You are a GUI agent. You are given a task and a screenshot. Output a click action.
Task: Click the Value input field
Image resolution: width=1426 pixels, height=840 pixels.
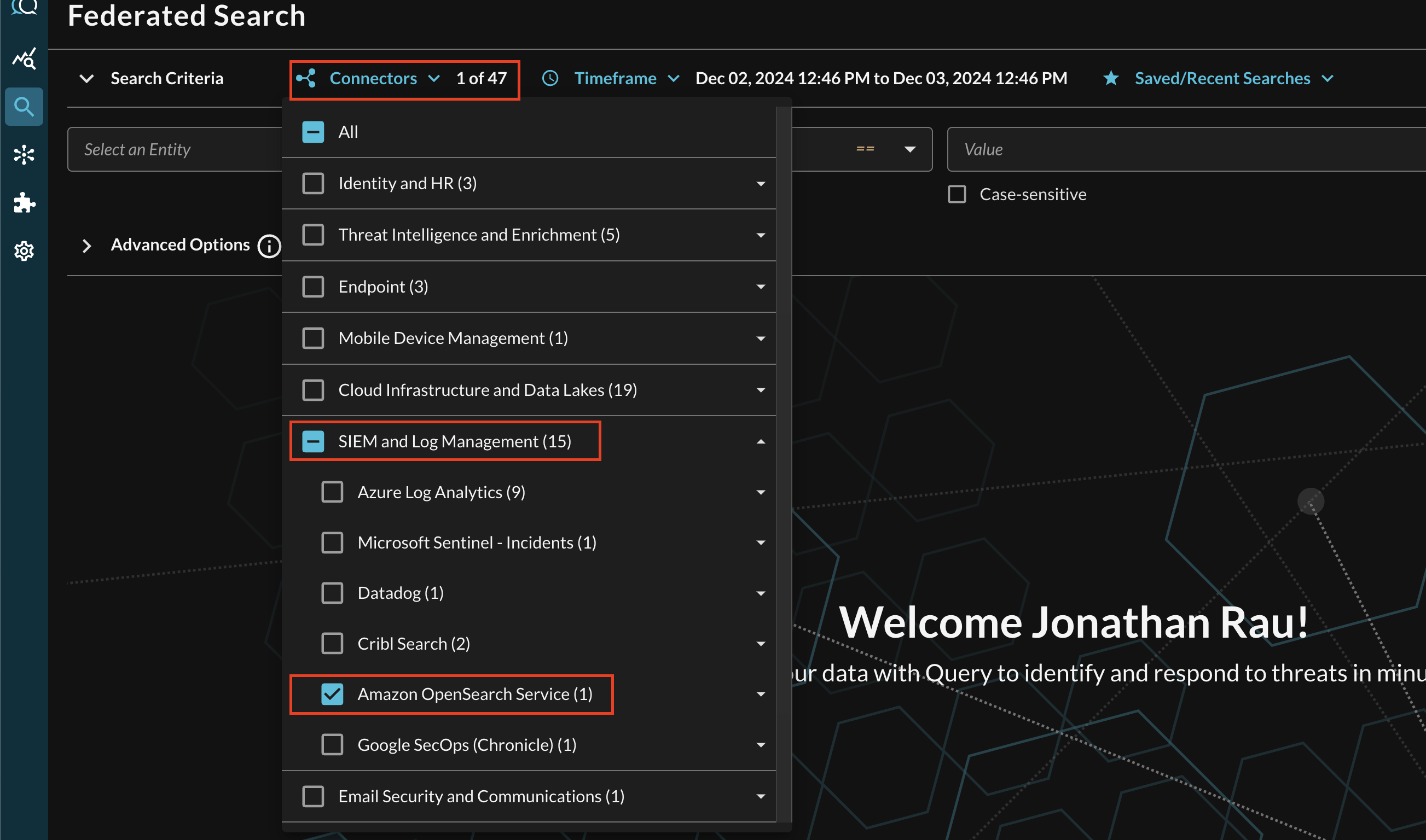coord(1186,149)
